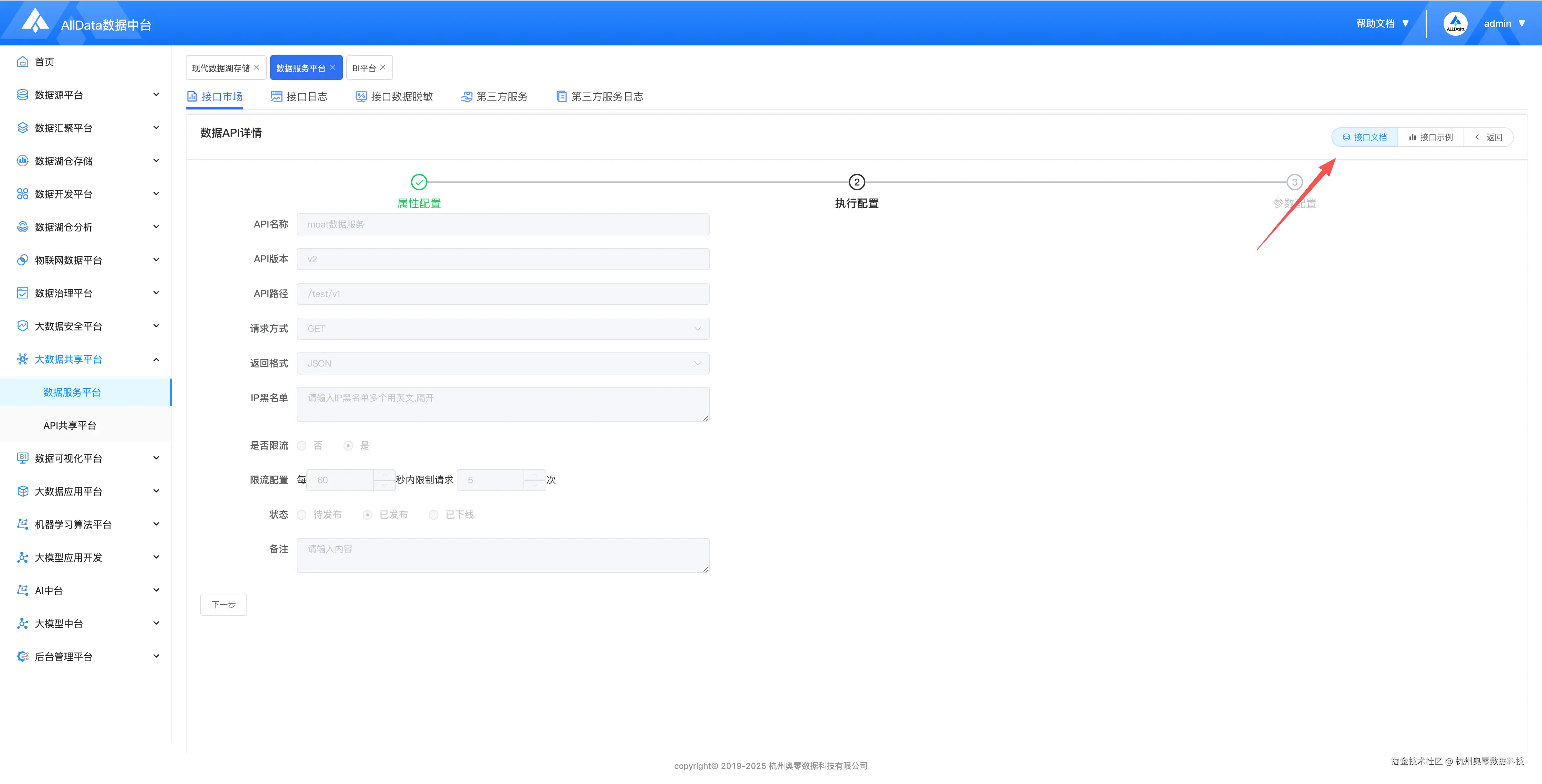Click the 返回 button

[1489, 137]
